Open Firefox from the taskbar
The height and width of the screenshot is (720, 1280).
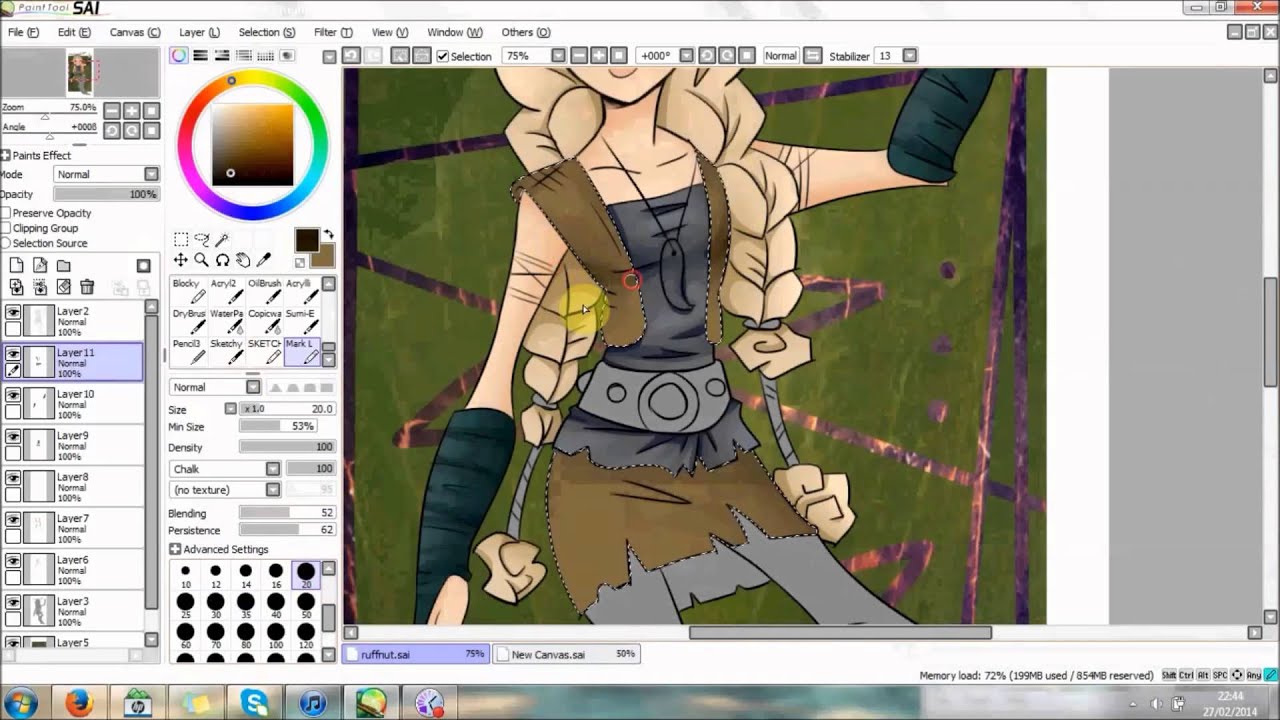coord(79,703)
